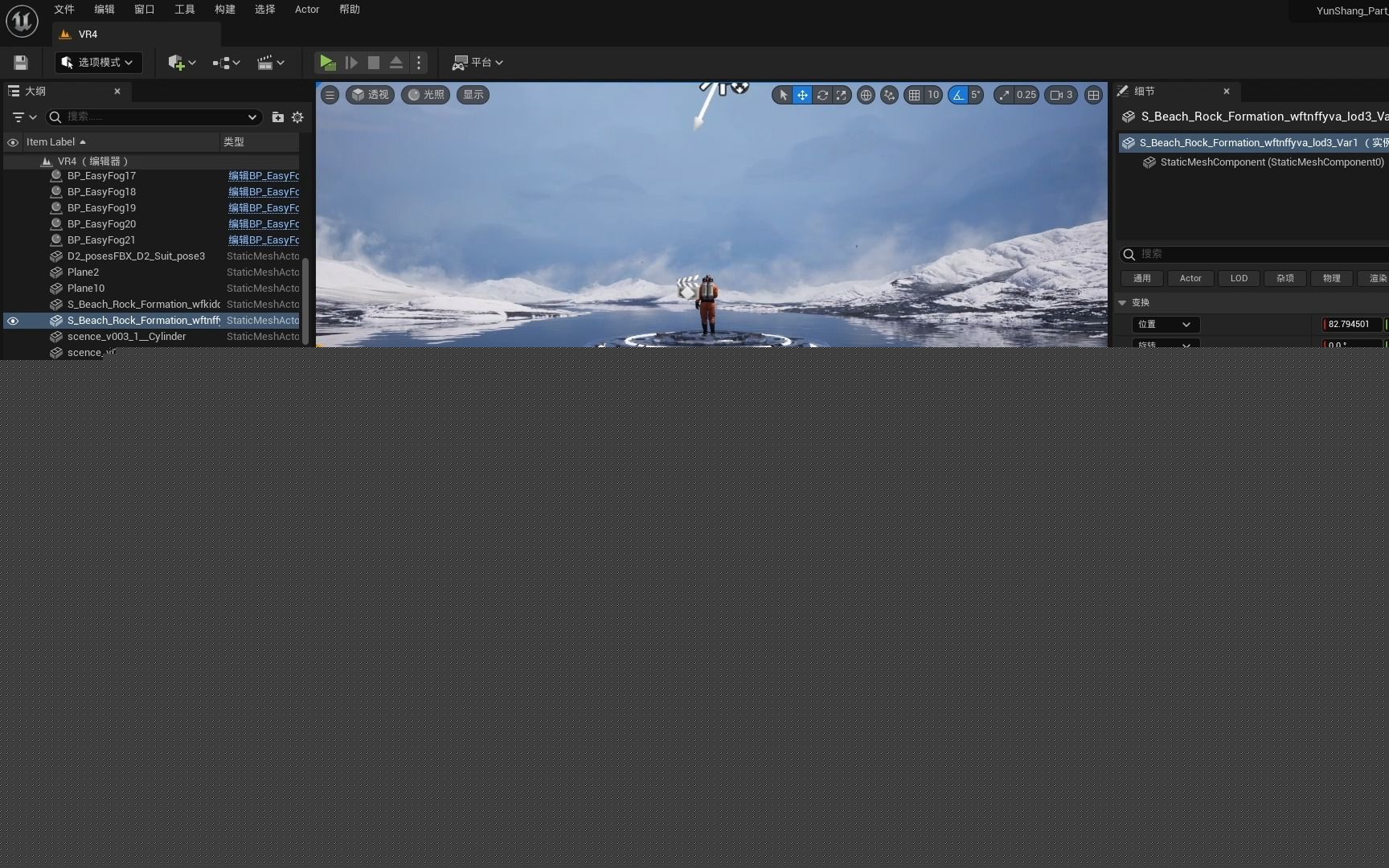Open the 文件 menu

coord(64,10)
